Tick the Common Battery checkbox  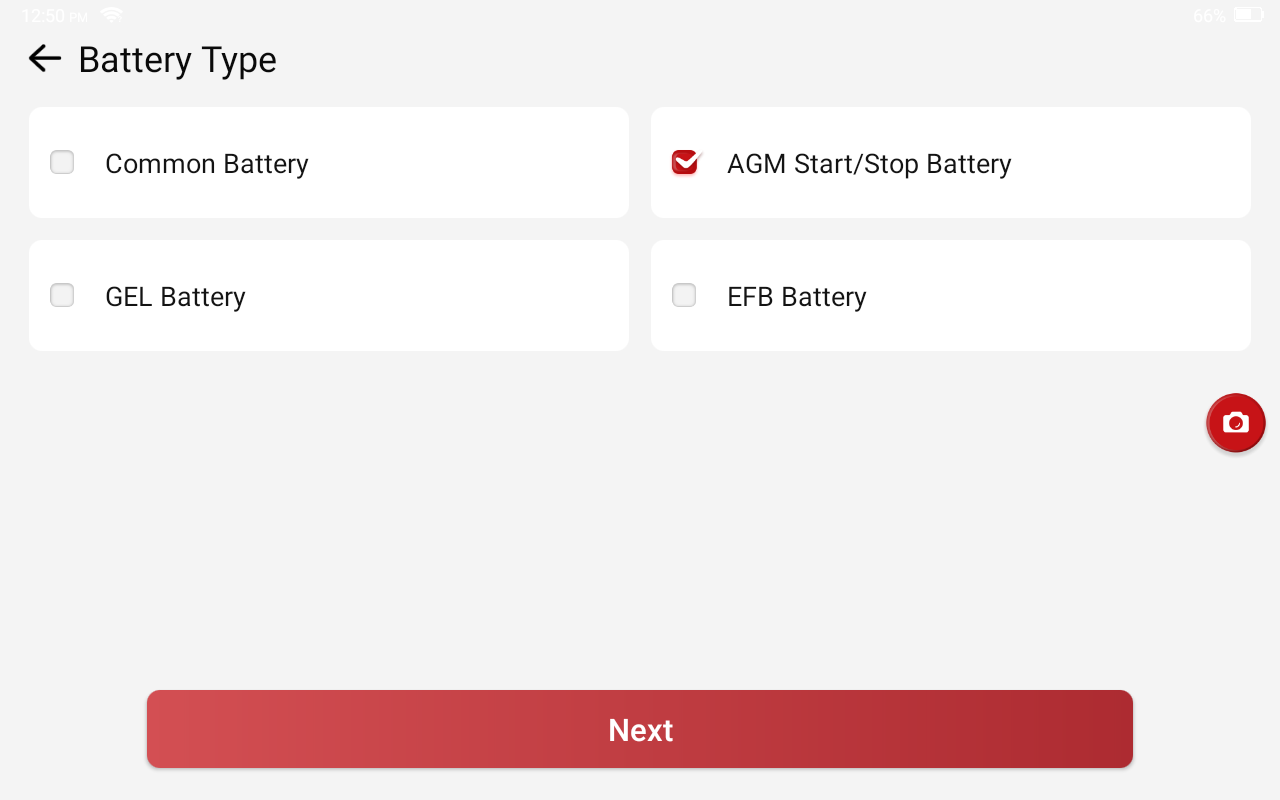click(62, 162)
